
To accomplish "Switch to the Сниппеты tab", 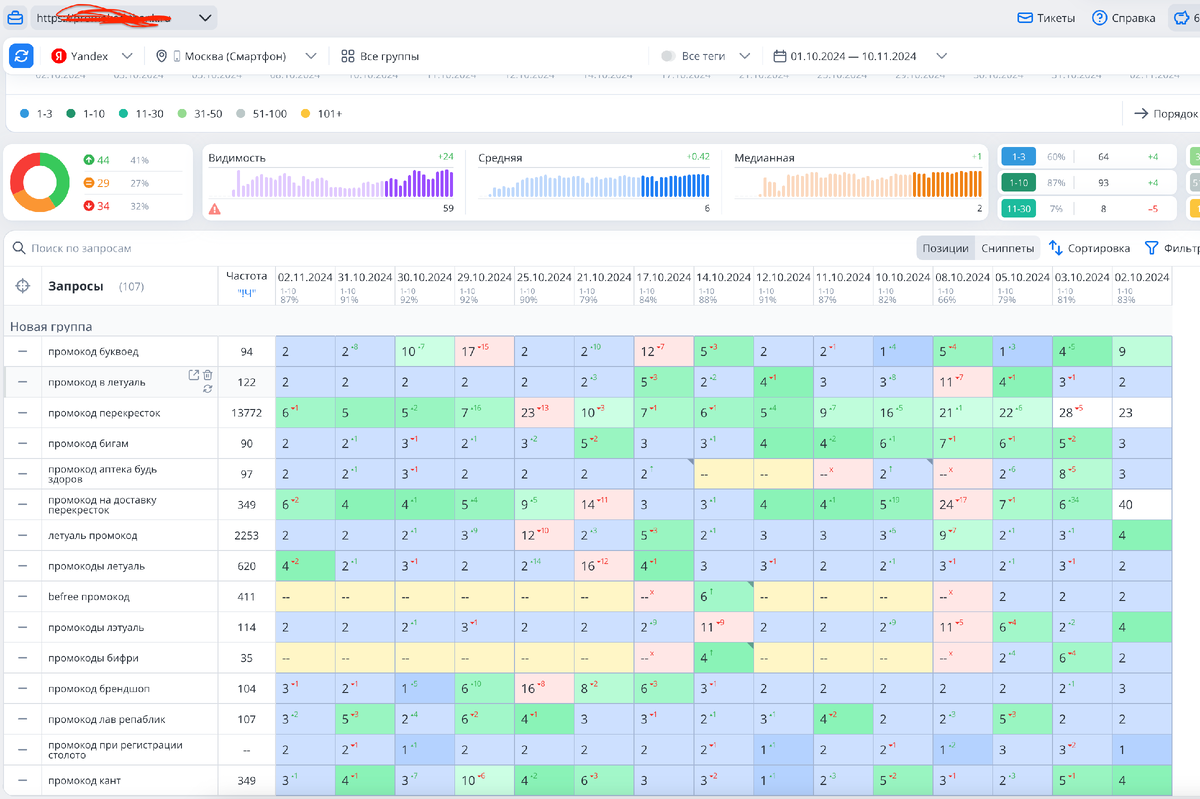I will pos(1007,248).
